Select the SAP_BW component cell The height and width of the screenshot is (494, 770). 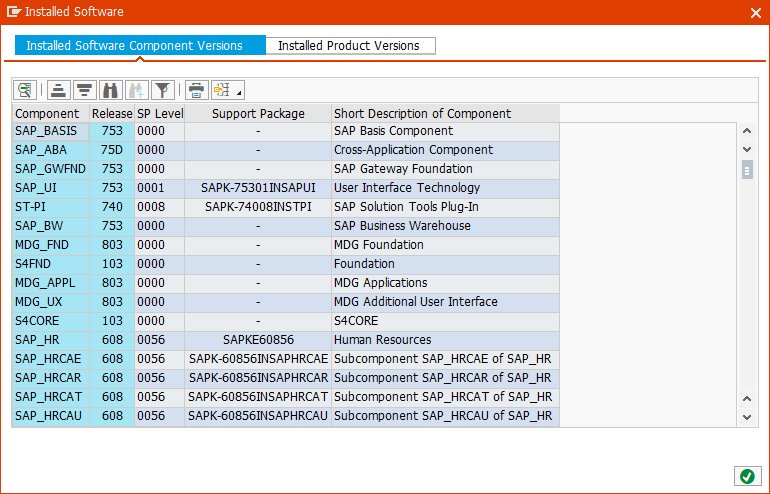(51, 226)
